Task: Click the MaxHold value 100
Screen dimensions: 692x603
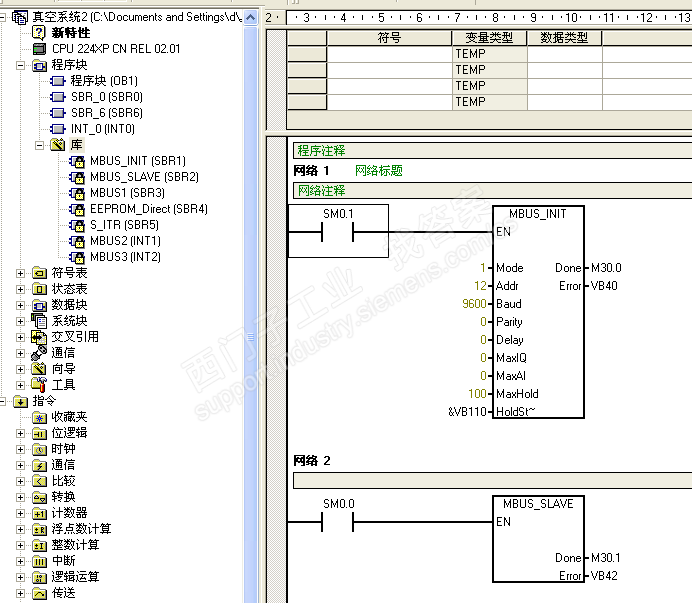Action: (478, 394)
